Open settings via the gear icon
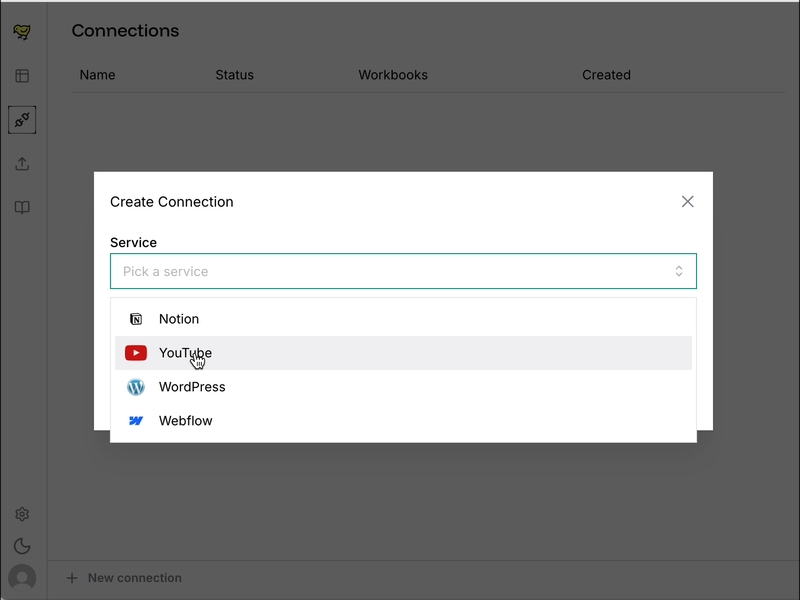This screenshot has height=600, width=800. click(x=22, y=512)
